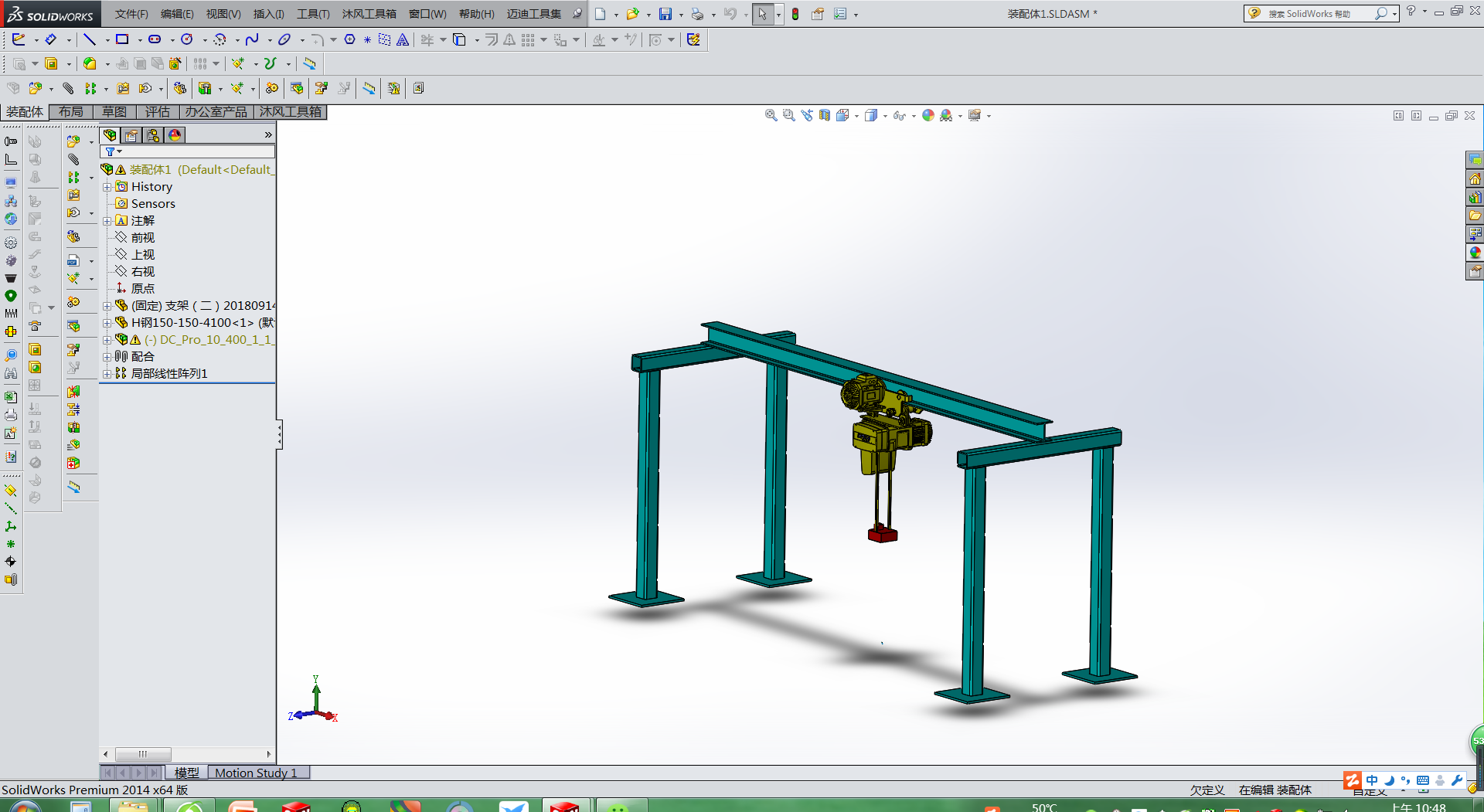Switch to the 布局 command tab
Screen dimensions: 1484x812
[x=71, y=112]
